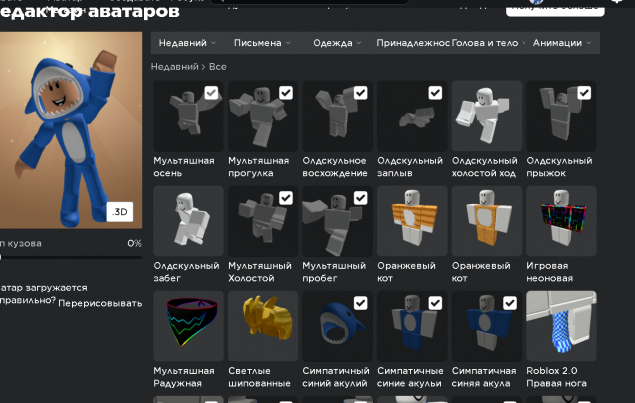Open the Принадлежности category tab
The width and height of the screenshot is (635, 403).
coord(413,43)
